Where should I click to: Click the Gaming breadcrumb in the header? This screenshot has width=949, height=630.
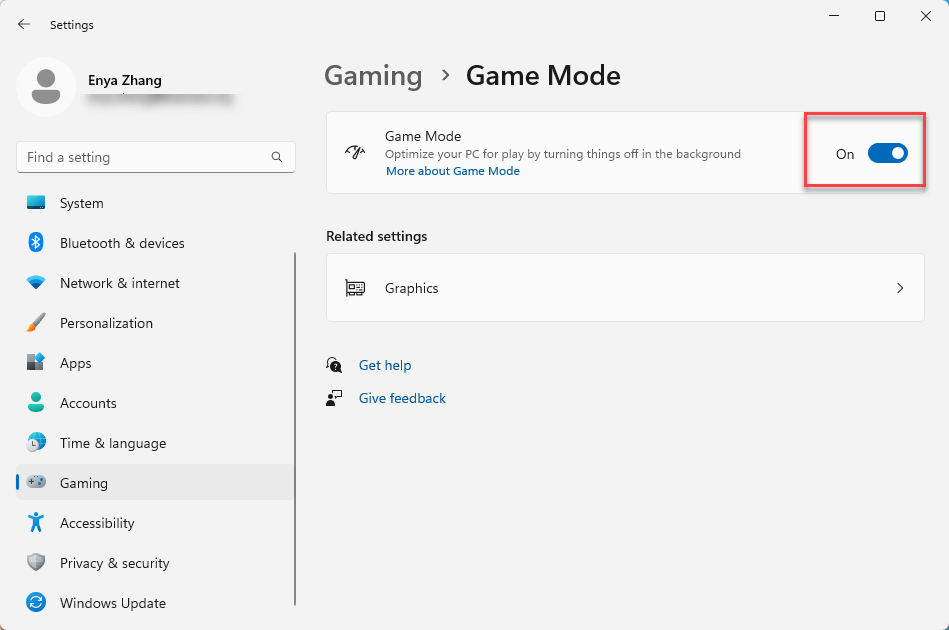pyautogui.click(x=373, y=76)
